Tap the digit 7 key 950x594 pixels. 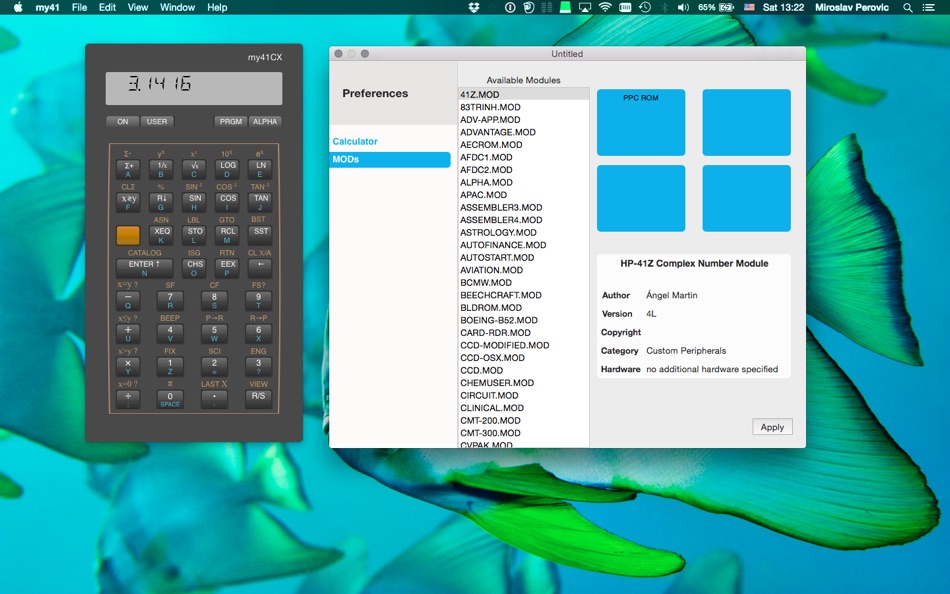pos(170,301)
